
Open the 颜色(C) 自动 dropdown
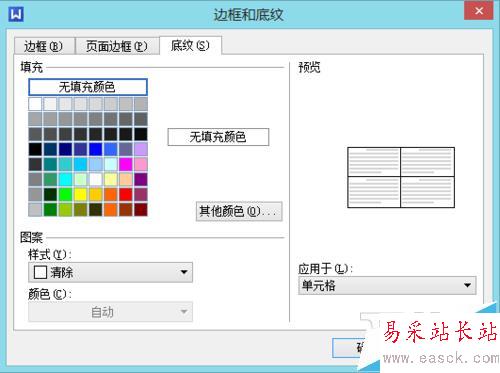tap(110, 312)
